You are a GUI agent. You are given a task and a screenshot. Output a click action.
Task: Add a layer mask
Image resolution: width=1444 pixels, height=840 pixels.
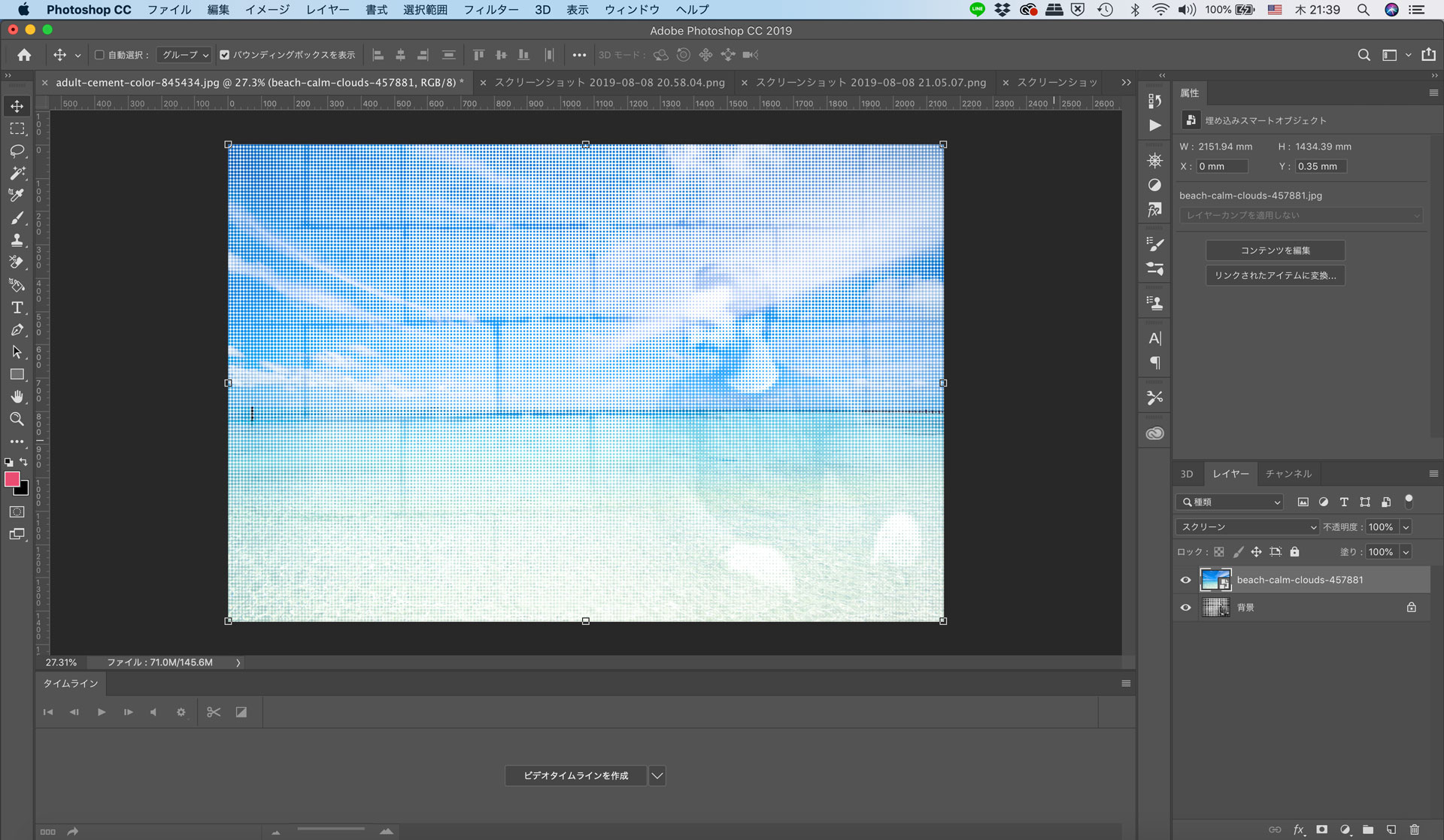pyautogui.click(x=1321, y=829)
